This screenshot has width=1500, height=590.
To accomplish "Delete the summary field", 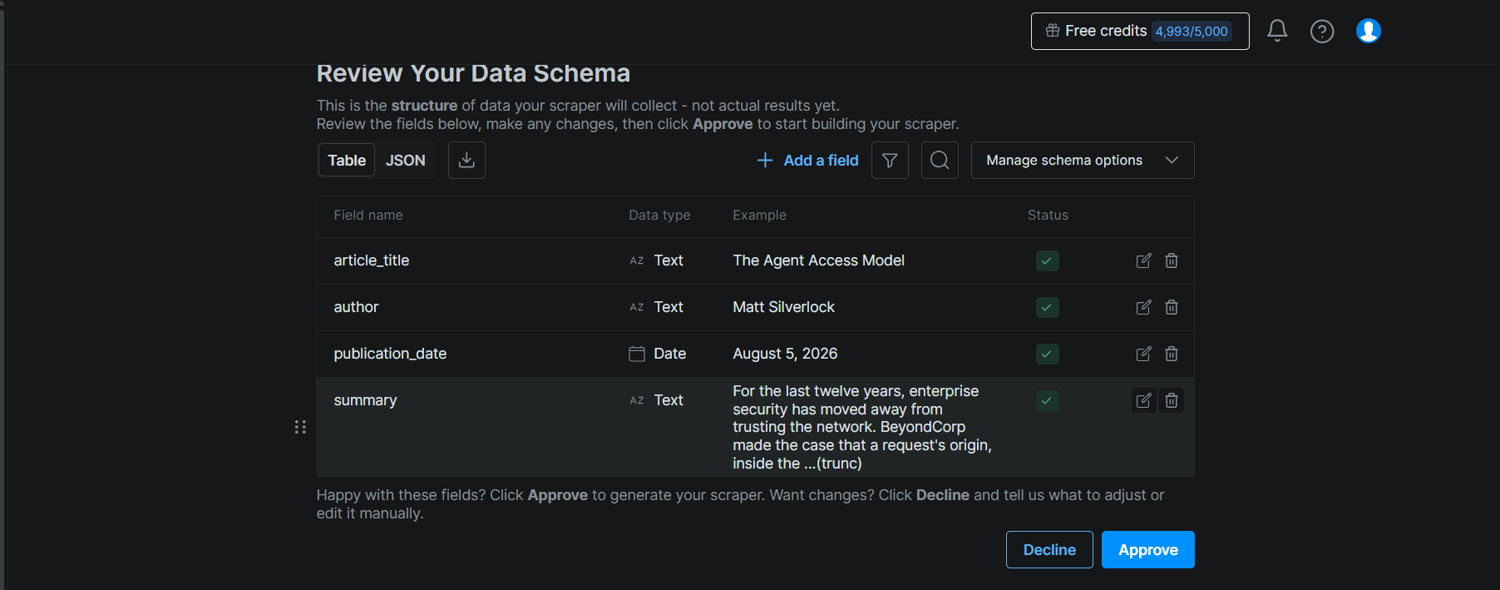I will pyautogui.click(x=1172, y=400).
